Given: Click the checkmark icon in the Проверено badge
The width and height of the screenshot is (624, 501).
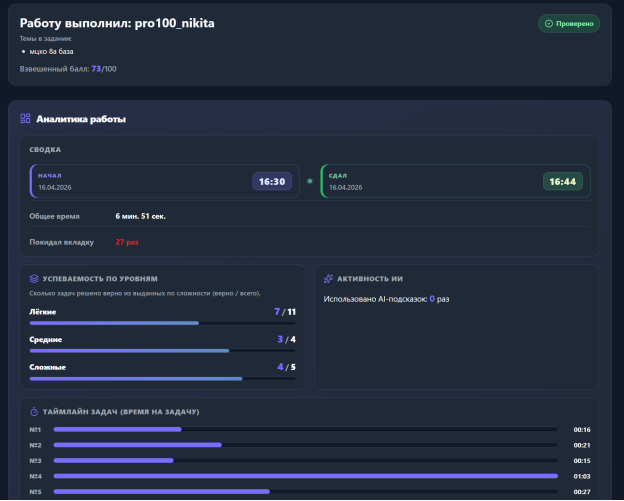Looking at the screenshot, I should 549,23.
